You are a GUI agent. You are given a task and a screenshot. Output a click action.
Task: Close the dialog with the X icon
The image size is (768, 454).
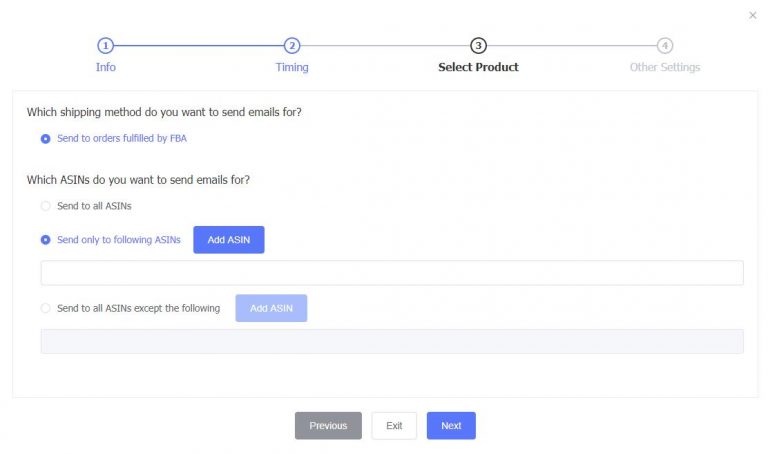(x=753, y=15)
